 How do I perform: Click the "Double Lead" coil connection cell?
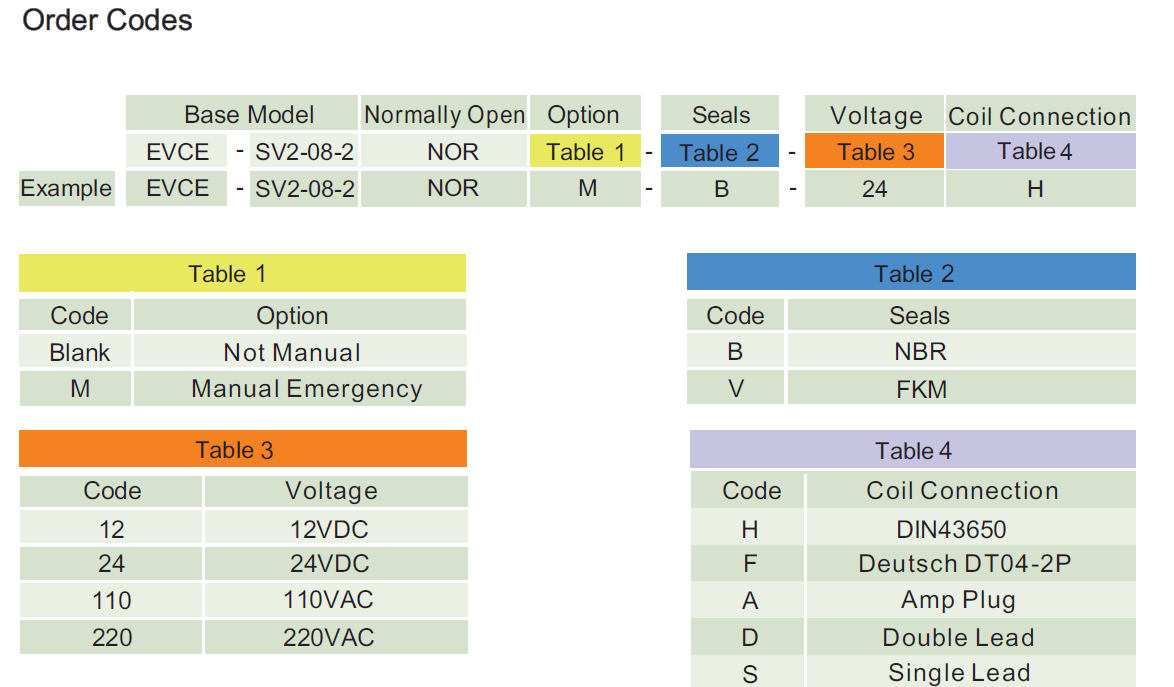(958, 638)
